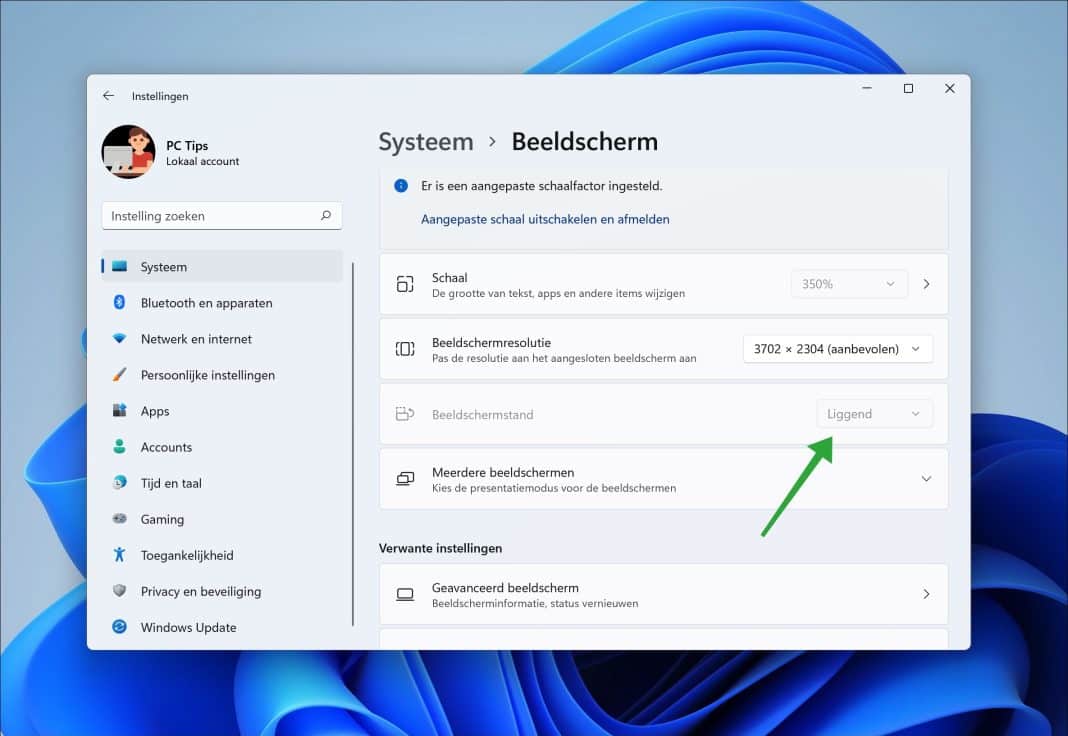Expand the Meerdere beeldschermen section
The height and width of the screenshot is (736, 1068).
tap(926, 478)
